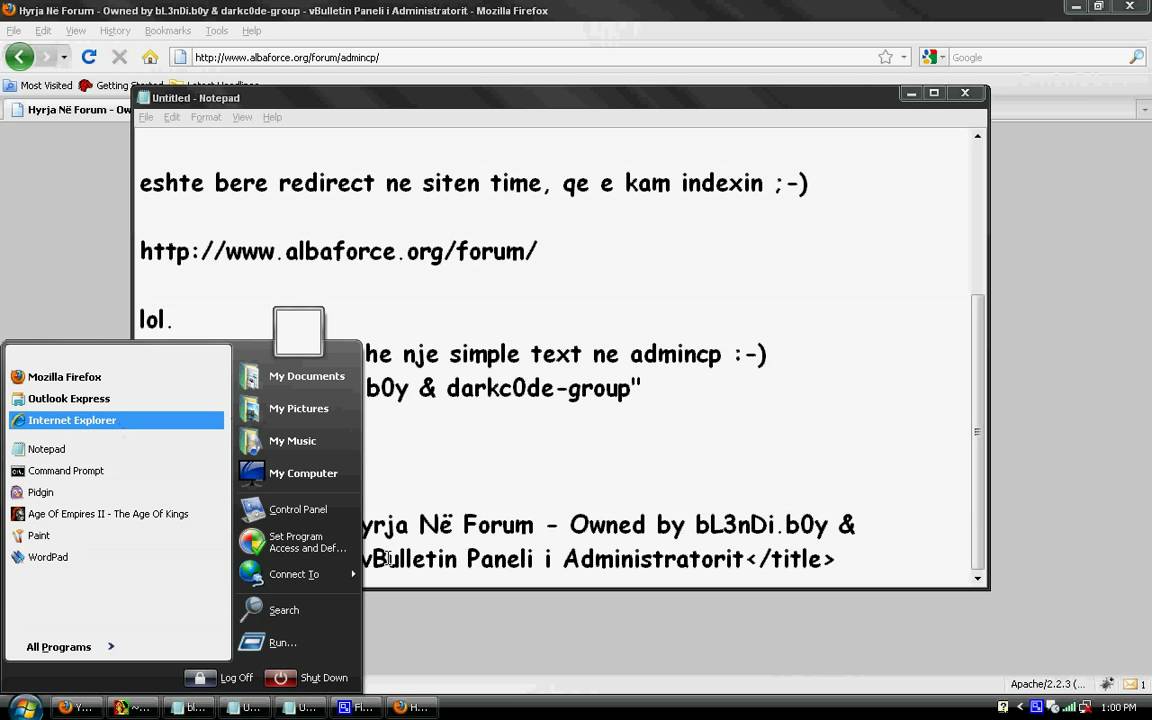This screenshot has height=720, width=1152.
Task: Click the Google search field
Action: 1038,57
